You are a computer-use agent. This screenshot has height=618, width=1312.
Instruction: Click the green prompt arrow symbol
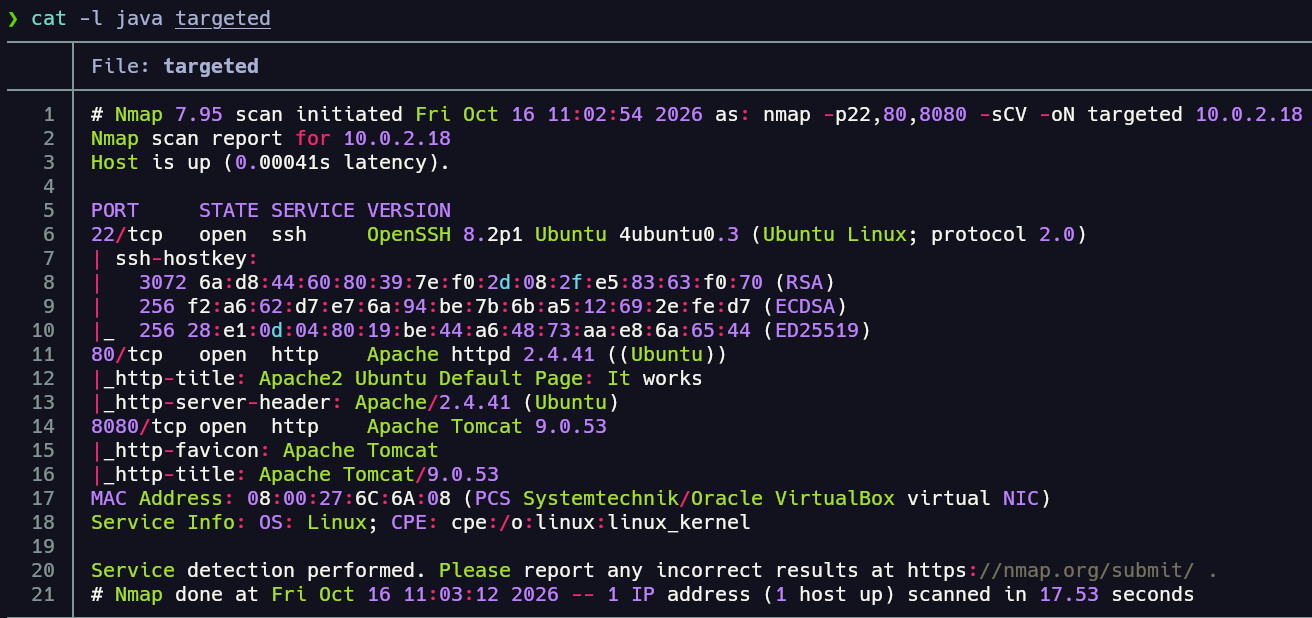coord(13,19)
